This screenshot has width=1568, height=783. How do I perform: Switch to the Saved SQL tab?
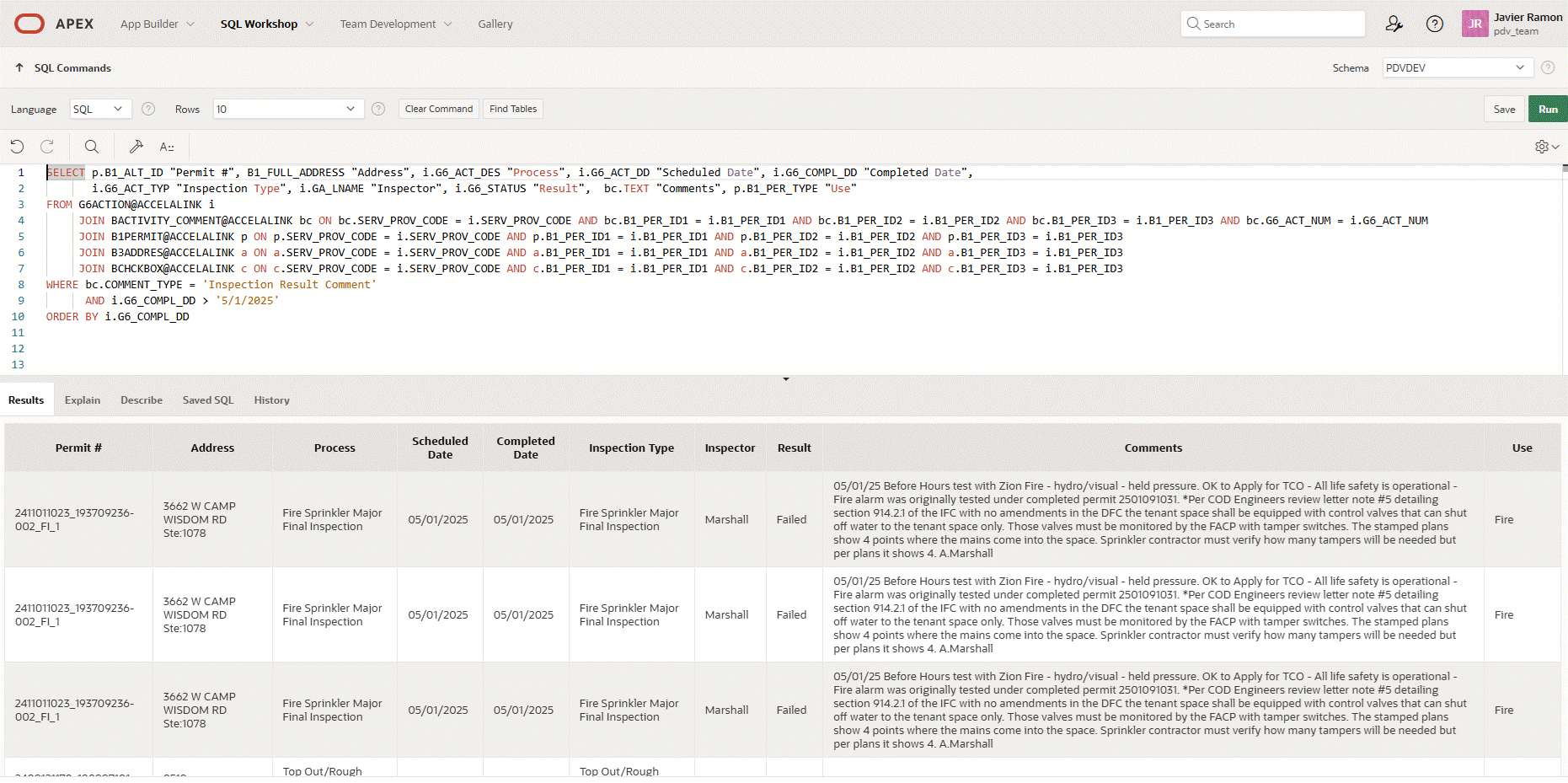[x=208, y=400]
